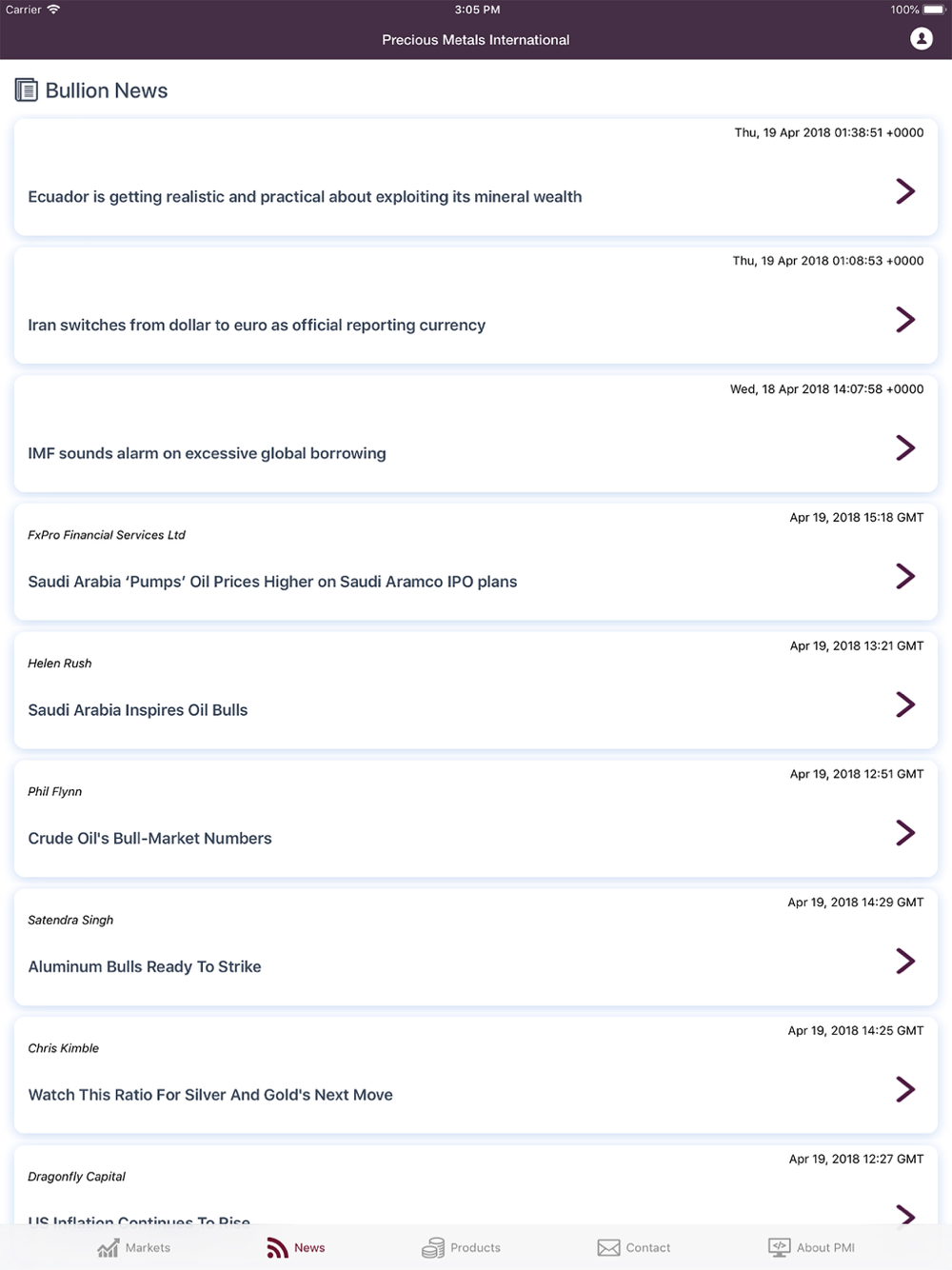Screen dimensions: 952x1270
Task: Tap the Contact envelope icon
Action: 608,1247
